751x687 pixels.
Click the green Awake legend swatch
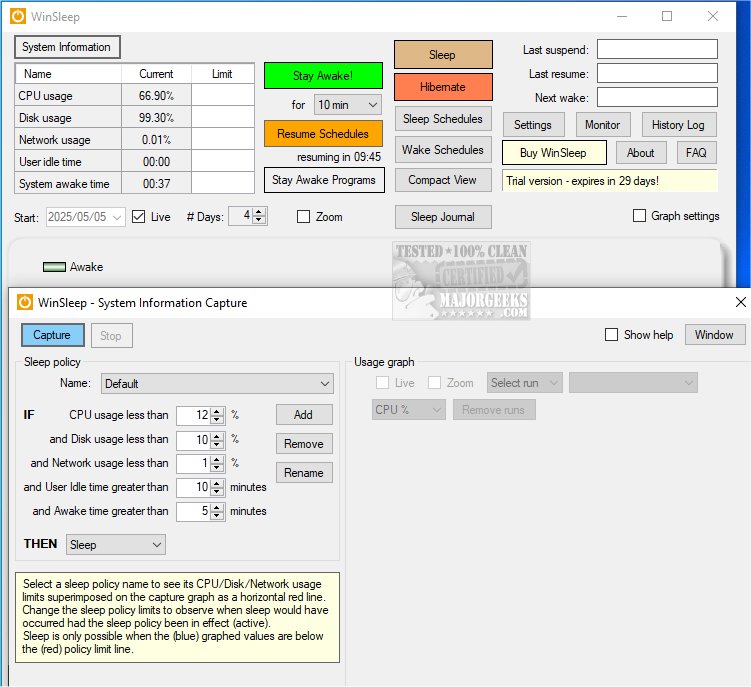click(54, 267)
